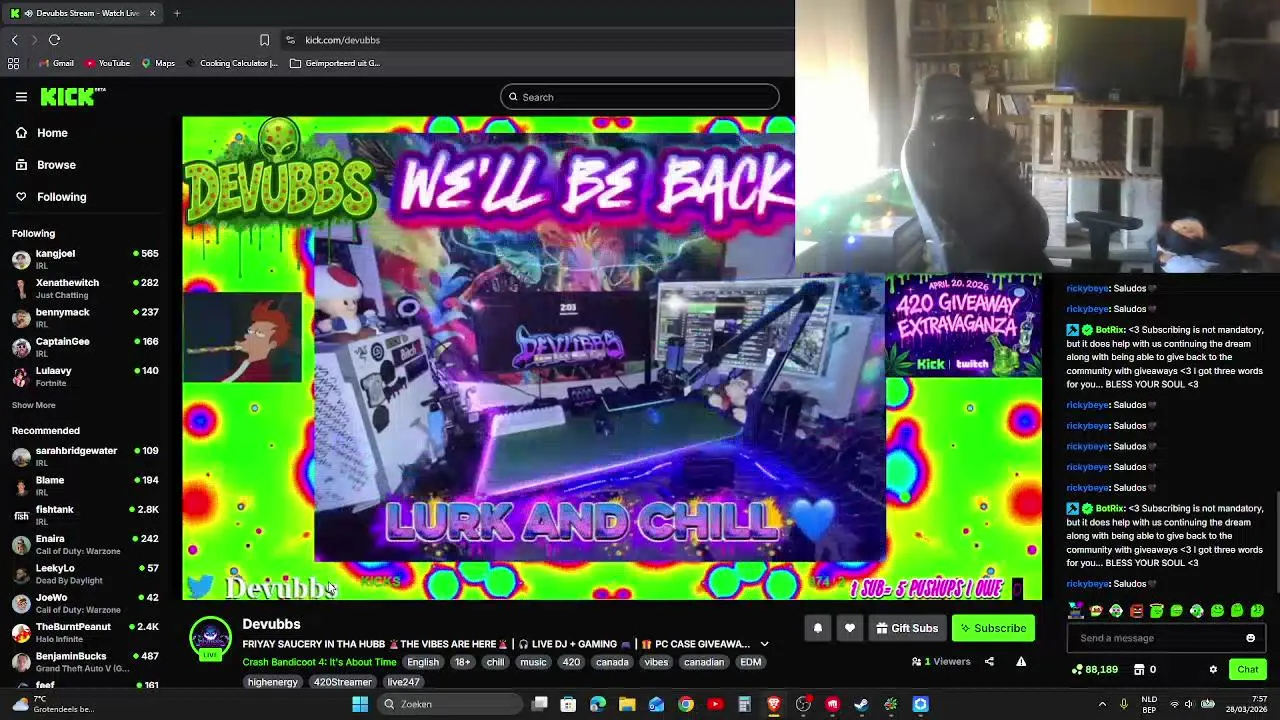Click the Zoeken taskbar search box

[x=450, y=704]
